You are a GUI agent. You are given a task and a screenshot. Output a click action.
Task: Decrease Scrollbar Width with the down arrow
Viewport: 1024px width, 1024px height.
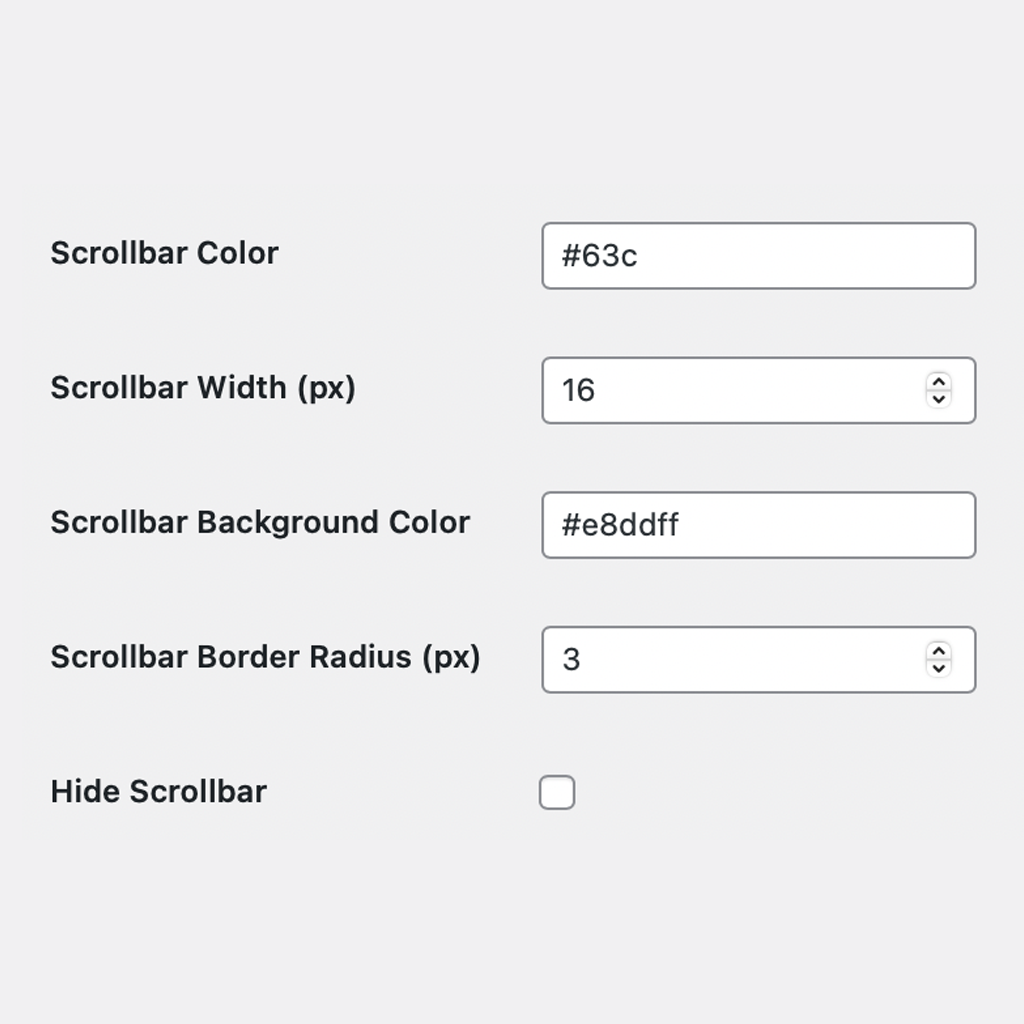pyautogui.click(x=938, y=399)
